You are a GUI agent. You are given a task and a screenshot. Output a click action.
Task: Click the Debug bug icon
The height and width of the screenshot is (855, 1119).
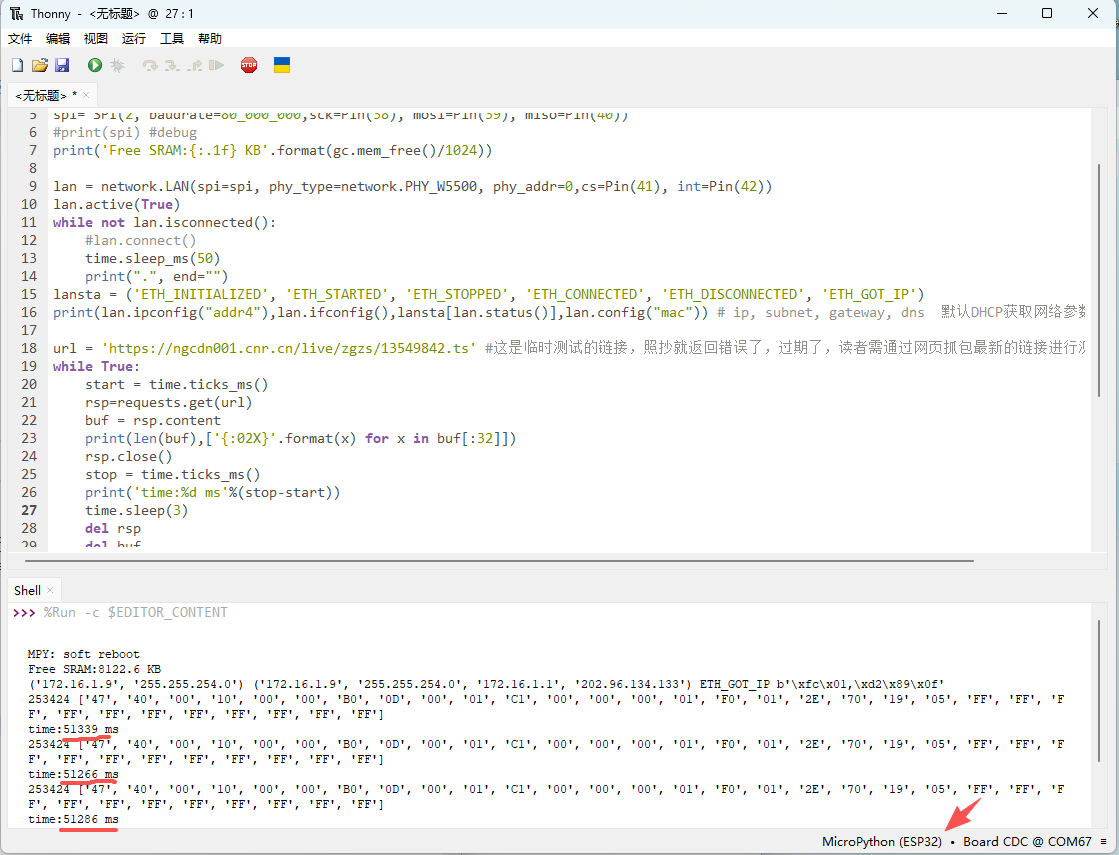pos(117,65)
